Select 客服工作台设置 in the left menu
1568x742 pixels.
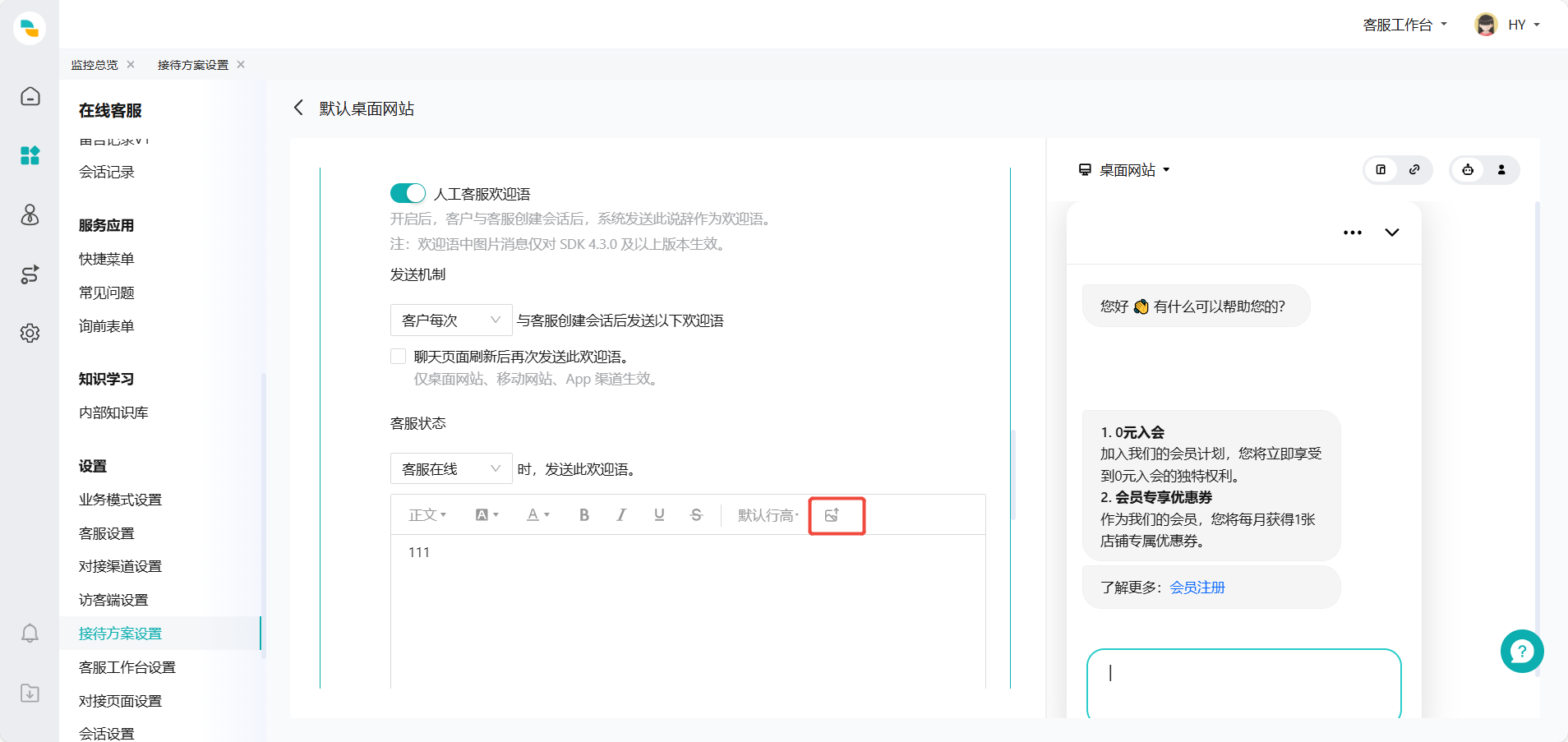coord(127,666)
